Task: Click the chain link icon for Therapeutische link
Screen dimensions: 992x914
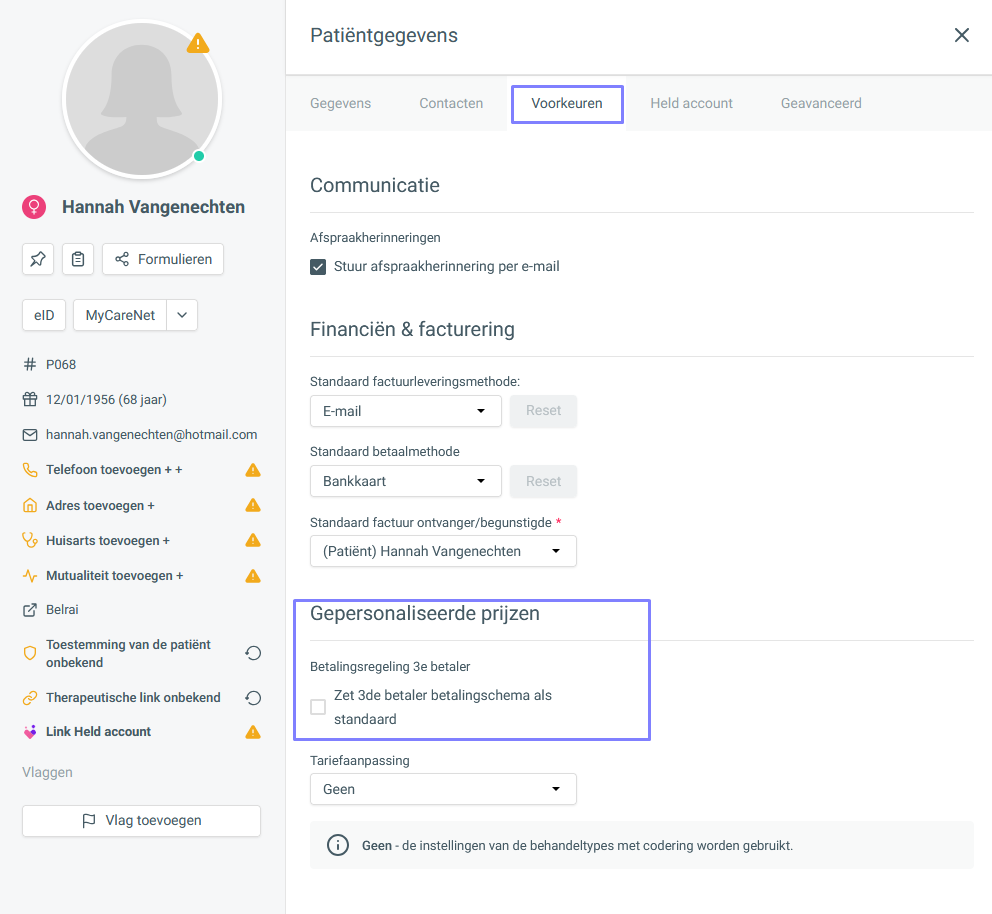Action: (30, 698)
